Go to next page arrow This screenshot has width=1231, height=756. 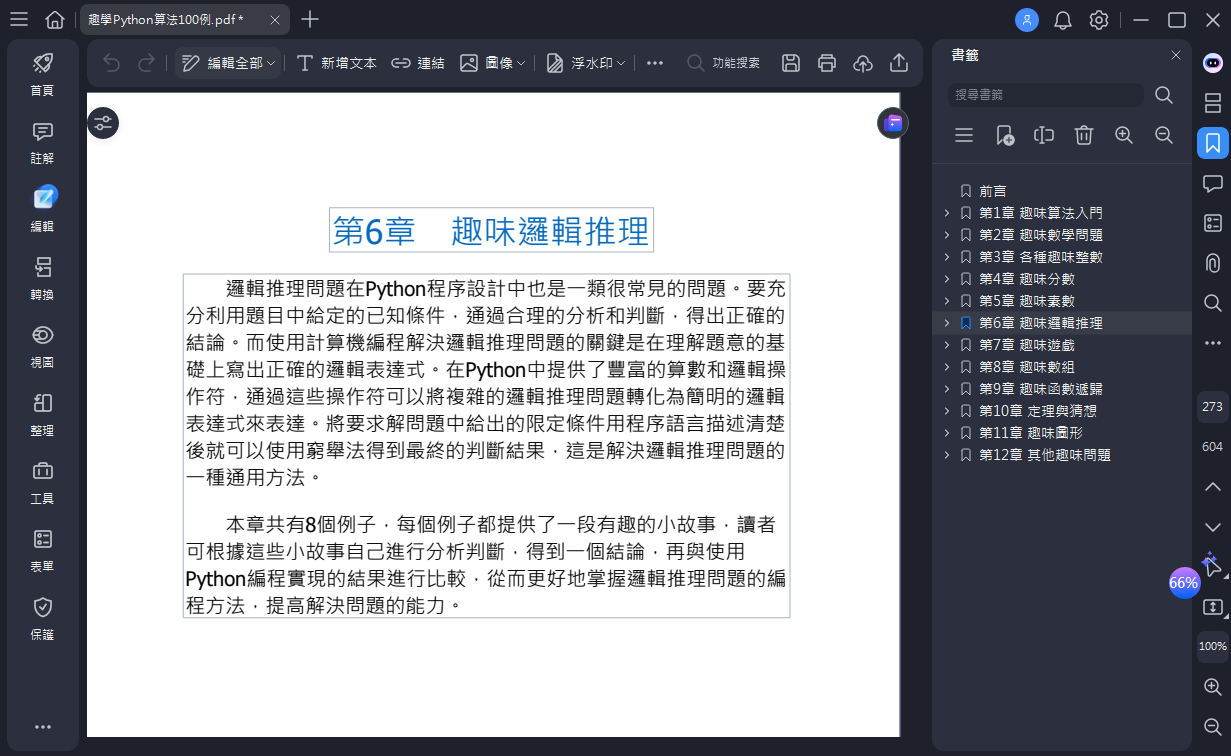click(1212, 526)
